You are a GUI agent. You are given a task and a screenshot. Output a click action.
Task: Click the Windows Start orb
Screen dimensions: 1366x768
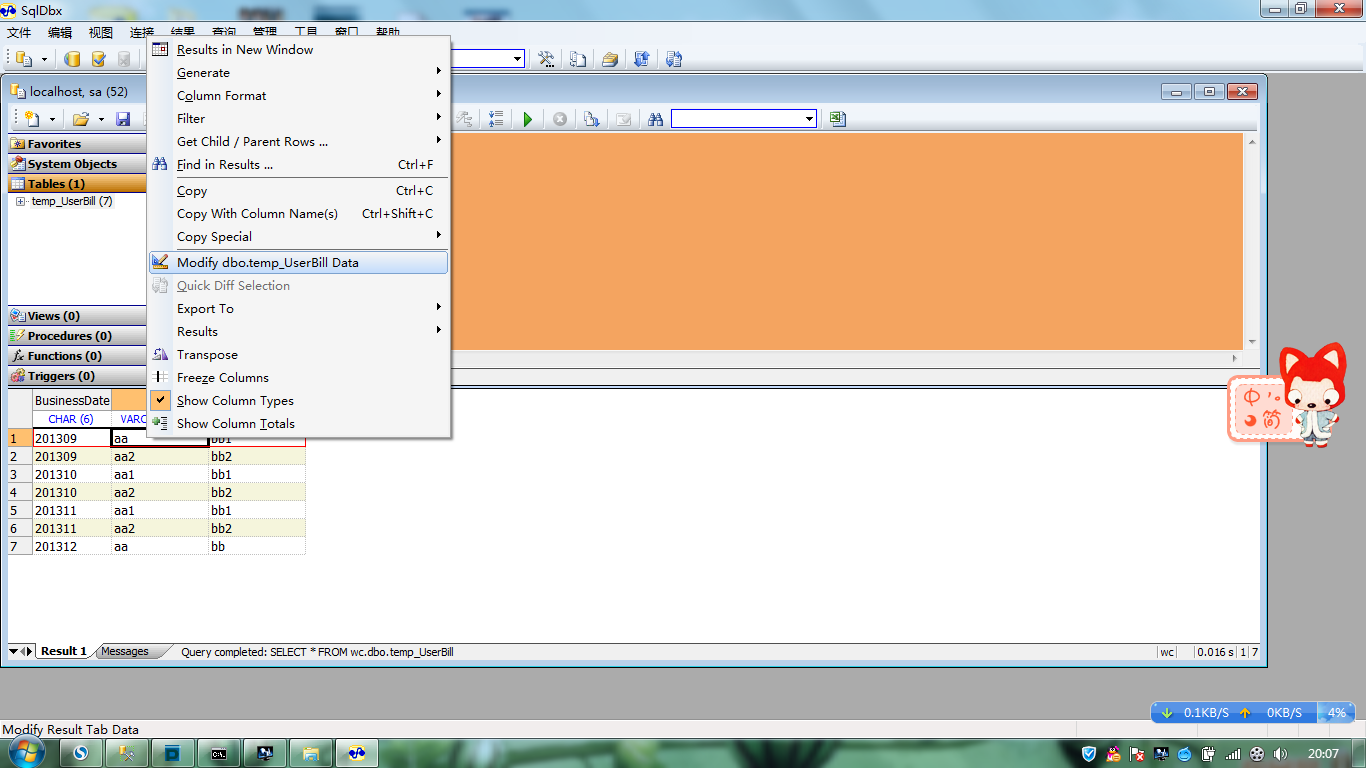(x=27, y=753)
